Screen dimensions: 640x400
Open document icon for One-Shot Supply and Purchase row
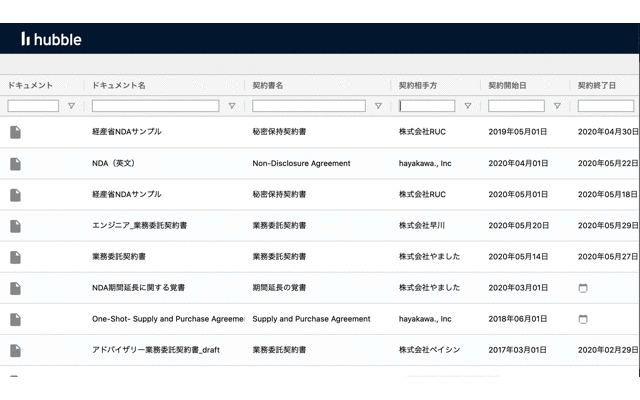pos(16,319)
